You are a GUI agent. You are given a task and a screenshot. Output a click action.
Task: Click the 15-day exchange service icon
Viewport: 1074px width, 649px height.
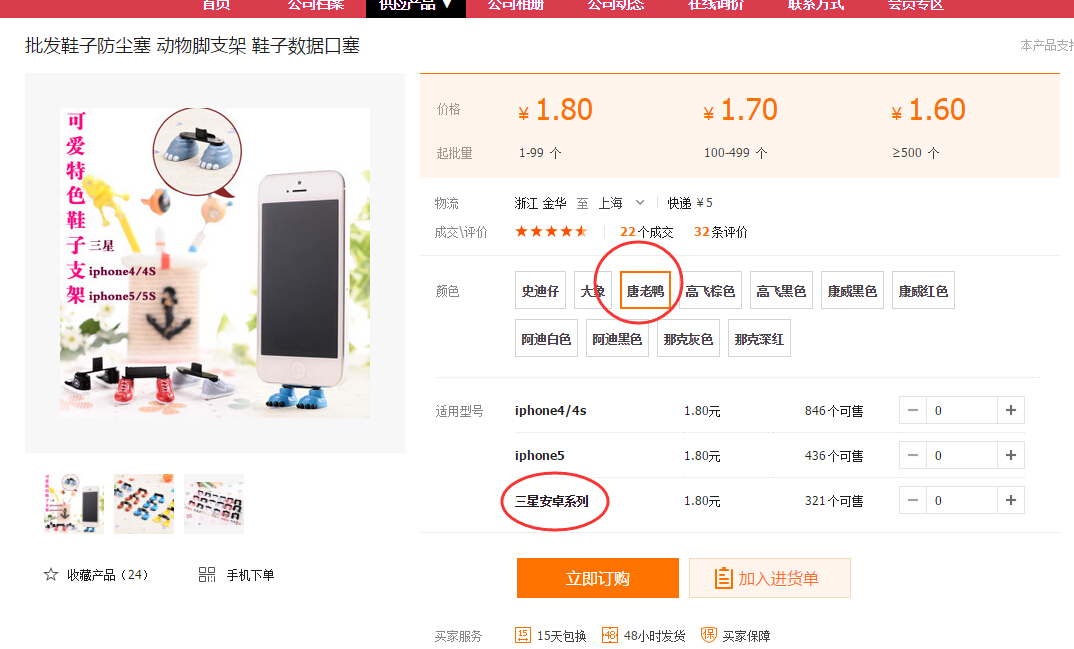coord(523,635)
